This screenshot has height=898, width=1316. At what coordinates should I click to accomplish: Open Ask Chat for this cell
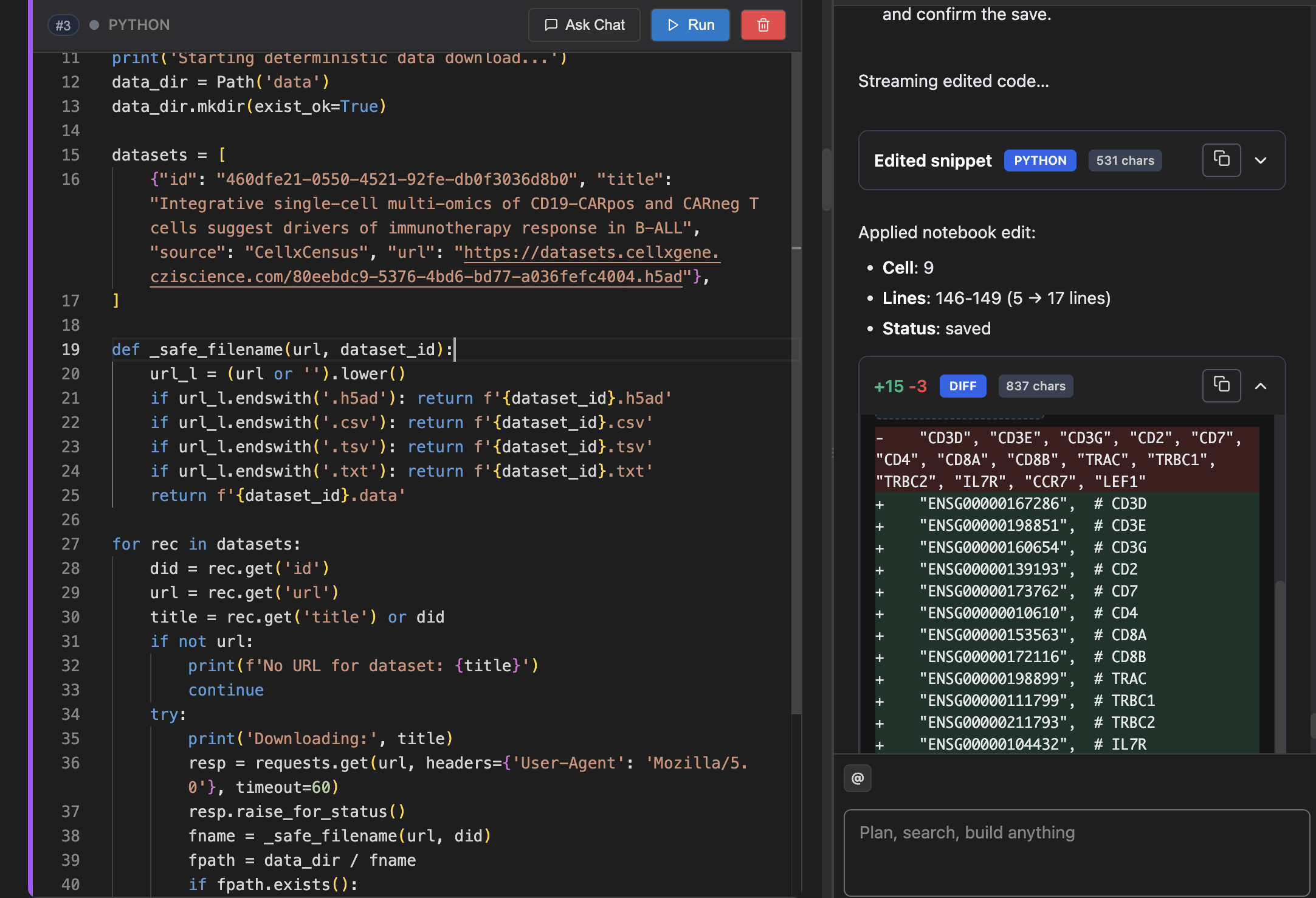tap(584, 25)
